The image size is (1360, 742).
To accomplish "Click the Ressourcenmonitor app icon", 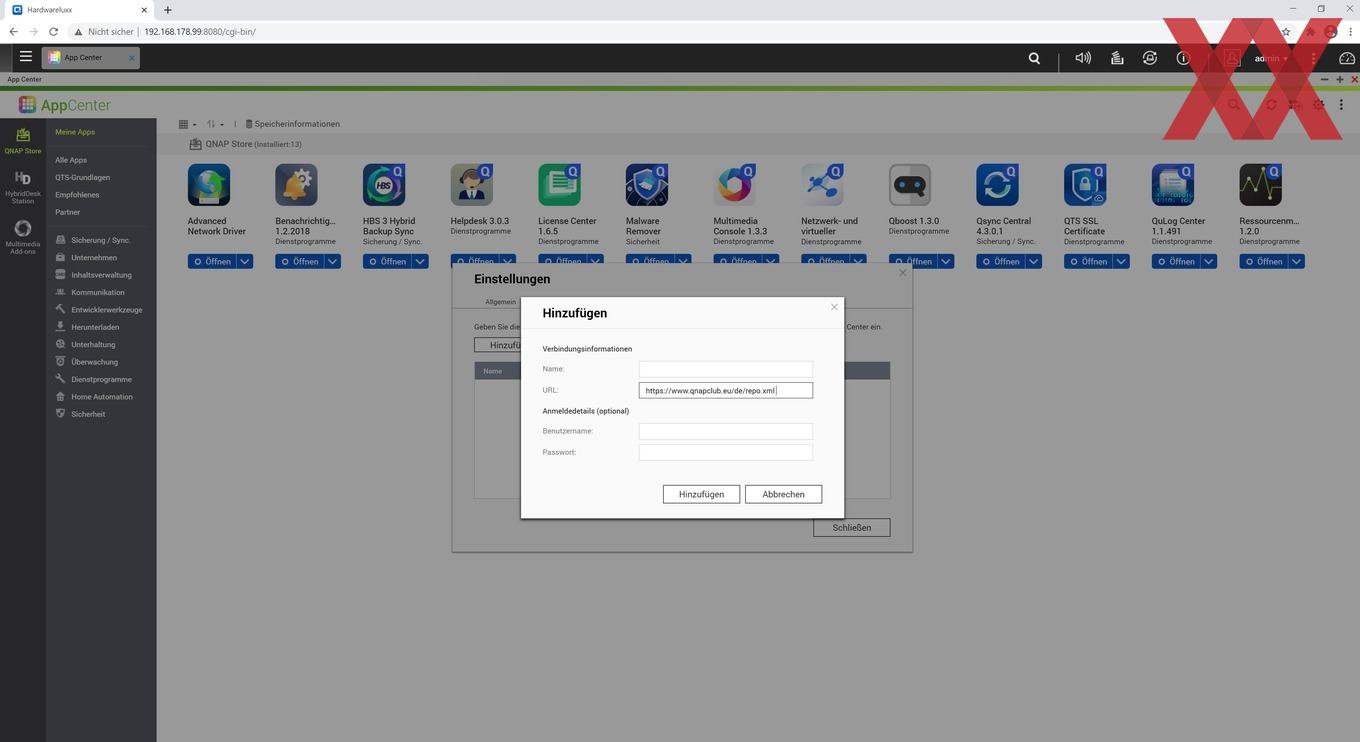I will pos(1261,185).
